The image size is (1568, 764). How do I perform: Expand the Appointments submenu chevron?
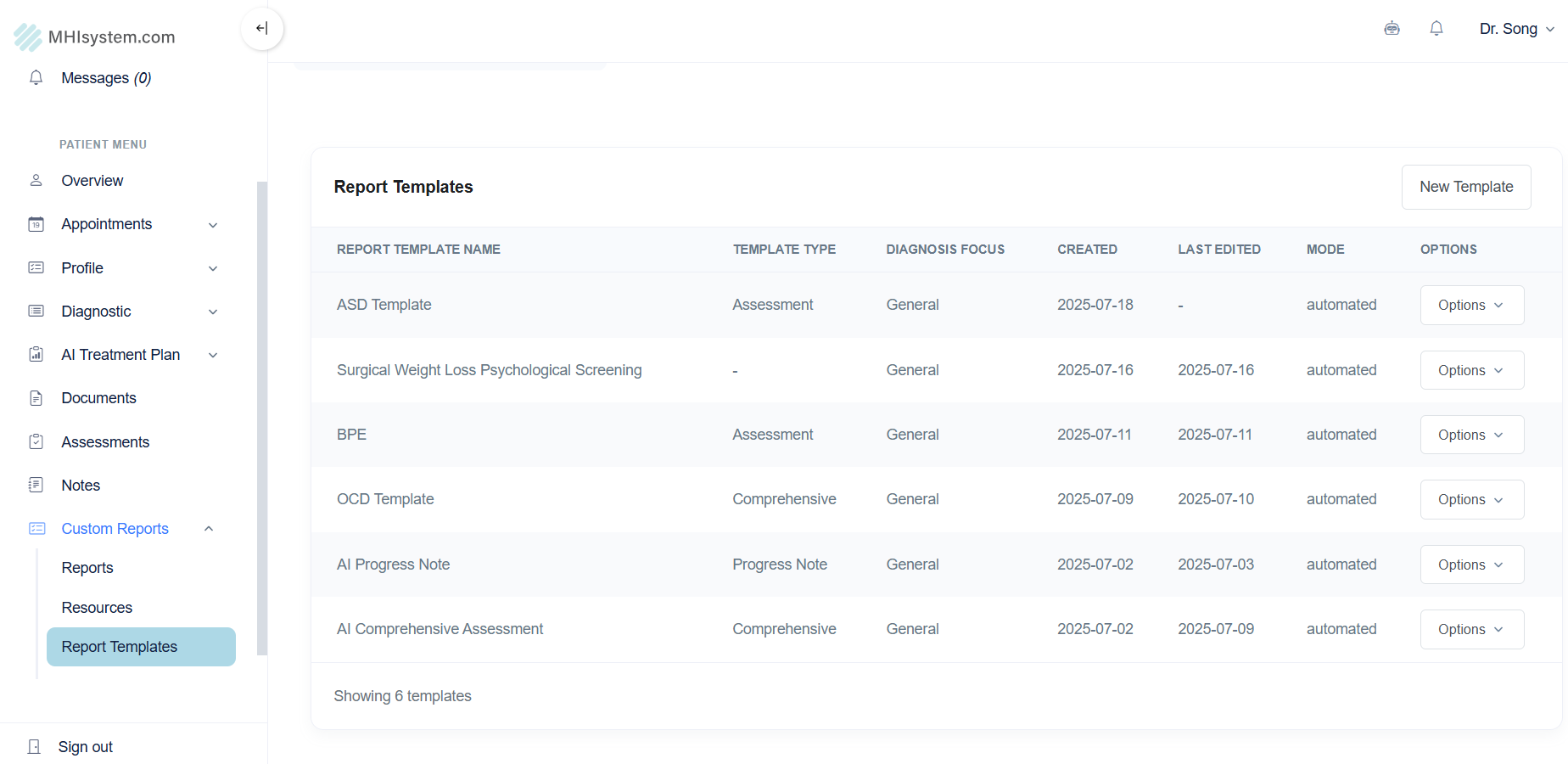coord(213,225)
